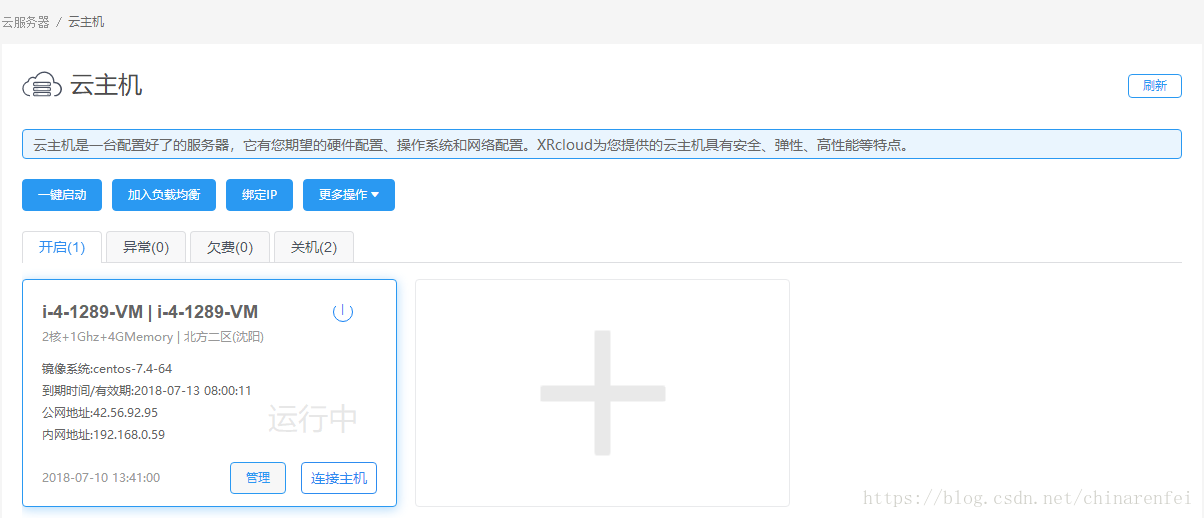Screen dimensions: 1204x518
Task: Click the i-4-1289-VM card title
Action: pos(150,312)
